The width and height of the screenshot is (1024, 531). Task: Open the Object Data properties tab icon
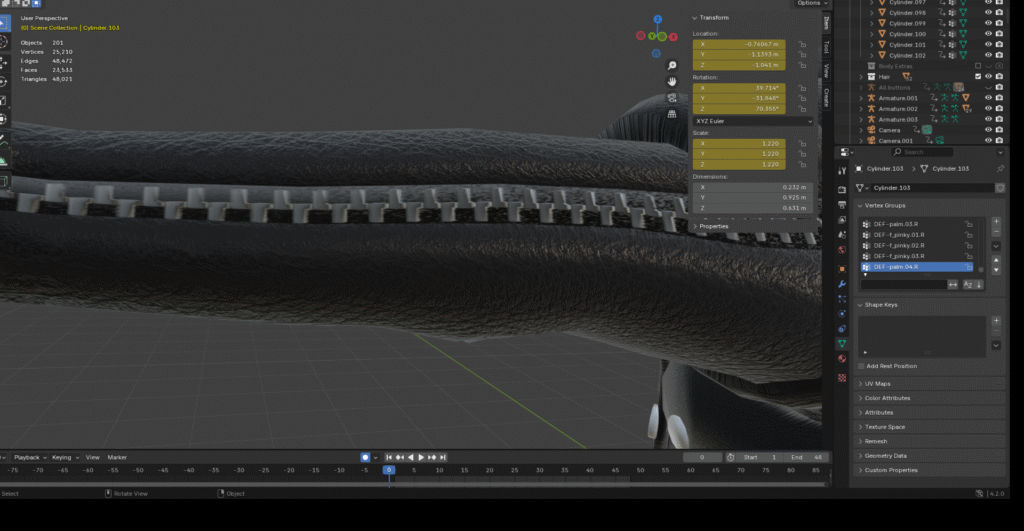tap(842, 343)
